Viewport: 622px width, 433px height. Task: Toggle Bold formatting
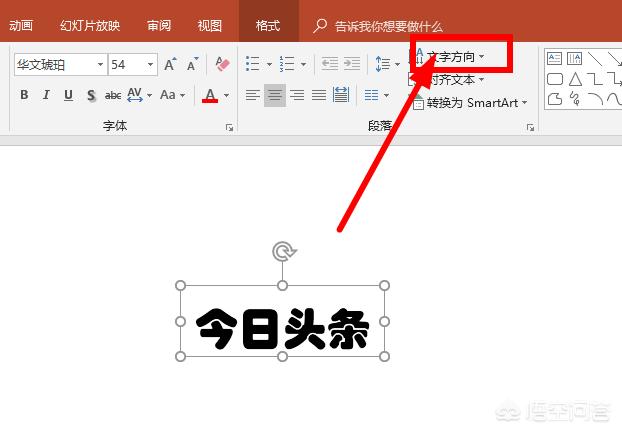(x=24, y=95)
